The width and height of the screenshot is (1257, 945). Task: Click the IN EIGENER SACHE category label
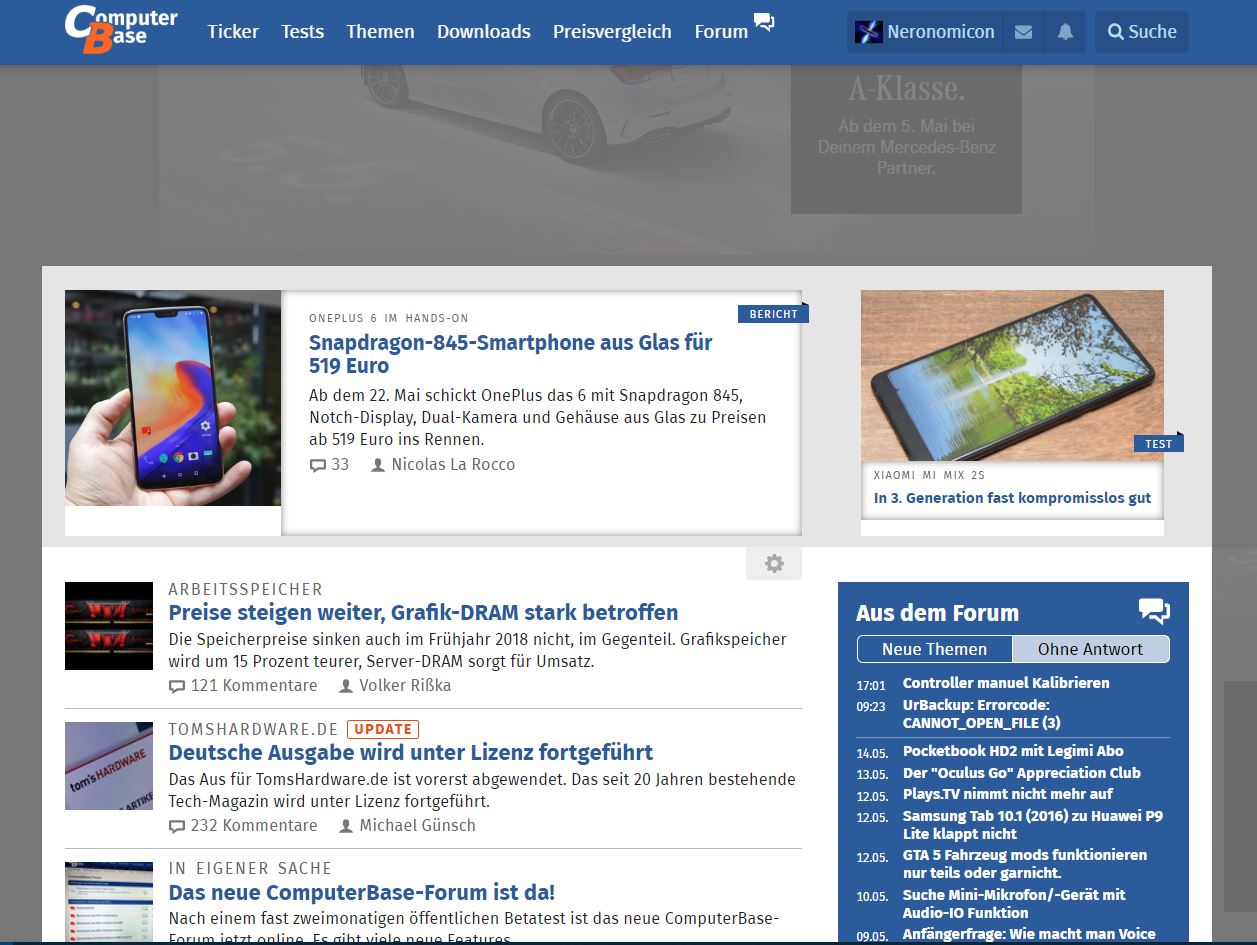pyautogui.click(x=250, y=869)
